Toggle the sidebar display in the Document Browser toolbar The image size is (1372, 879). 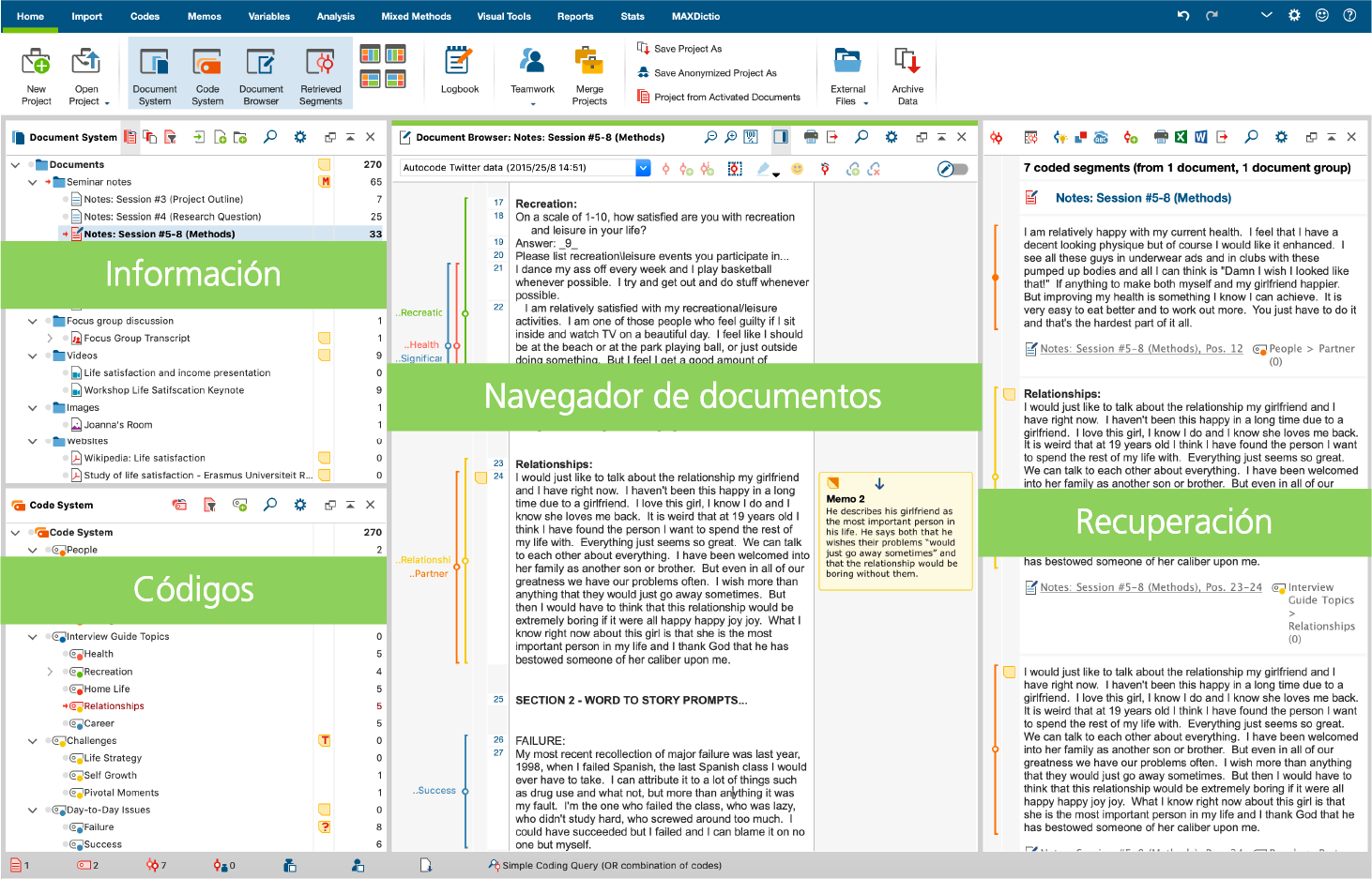pos(781,137)
